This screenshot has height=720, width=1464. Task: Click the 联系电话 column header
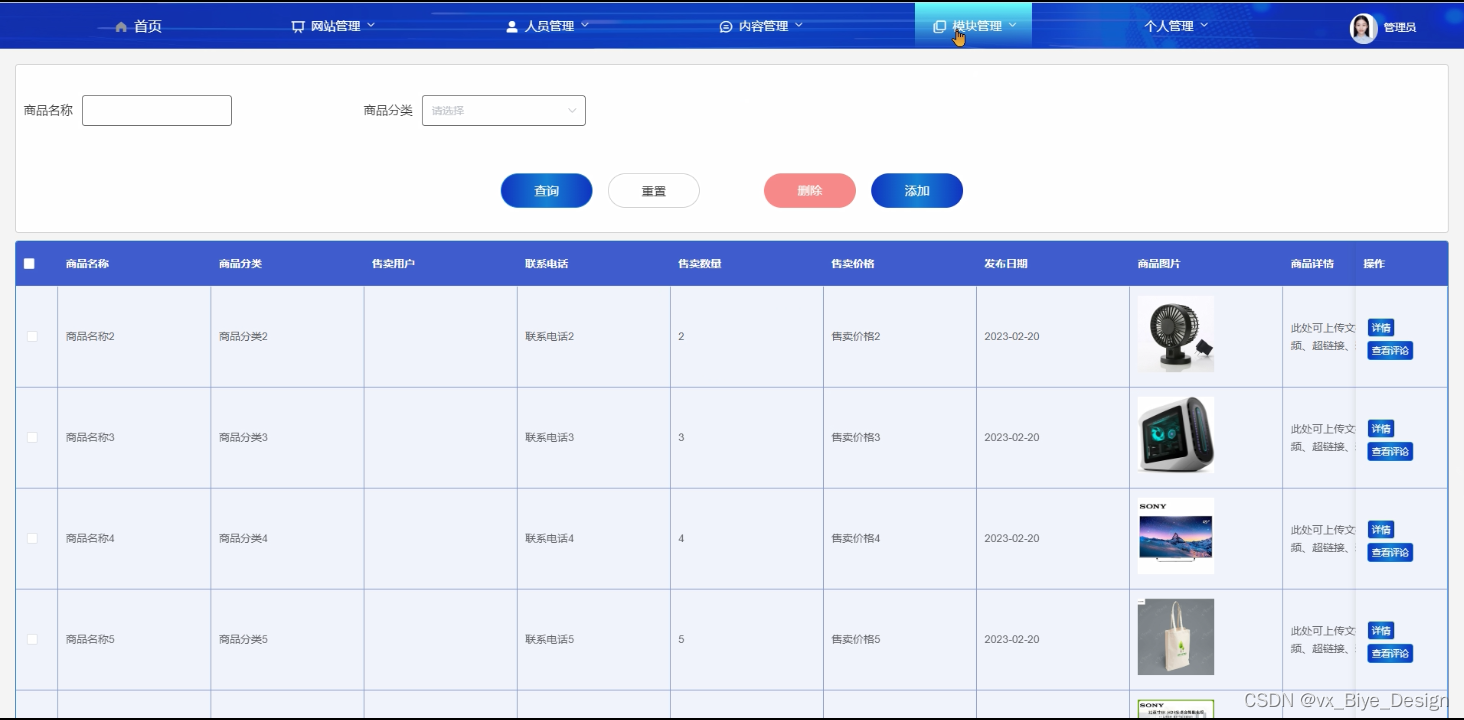pyautogui.click(x=547, y=264)
